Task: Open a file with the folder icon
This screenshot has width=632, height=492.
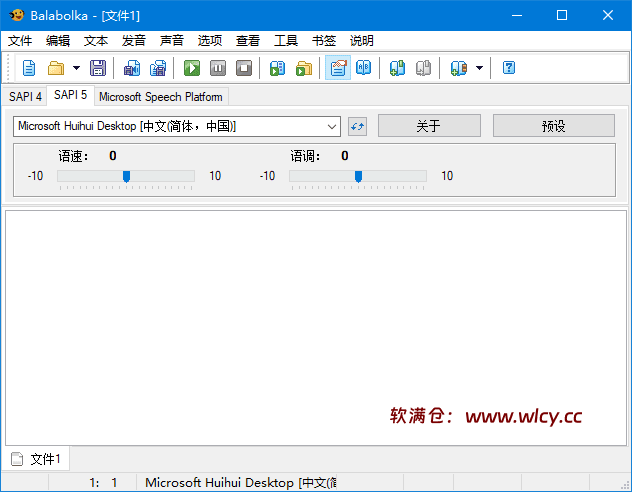Action: point(56,68)
